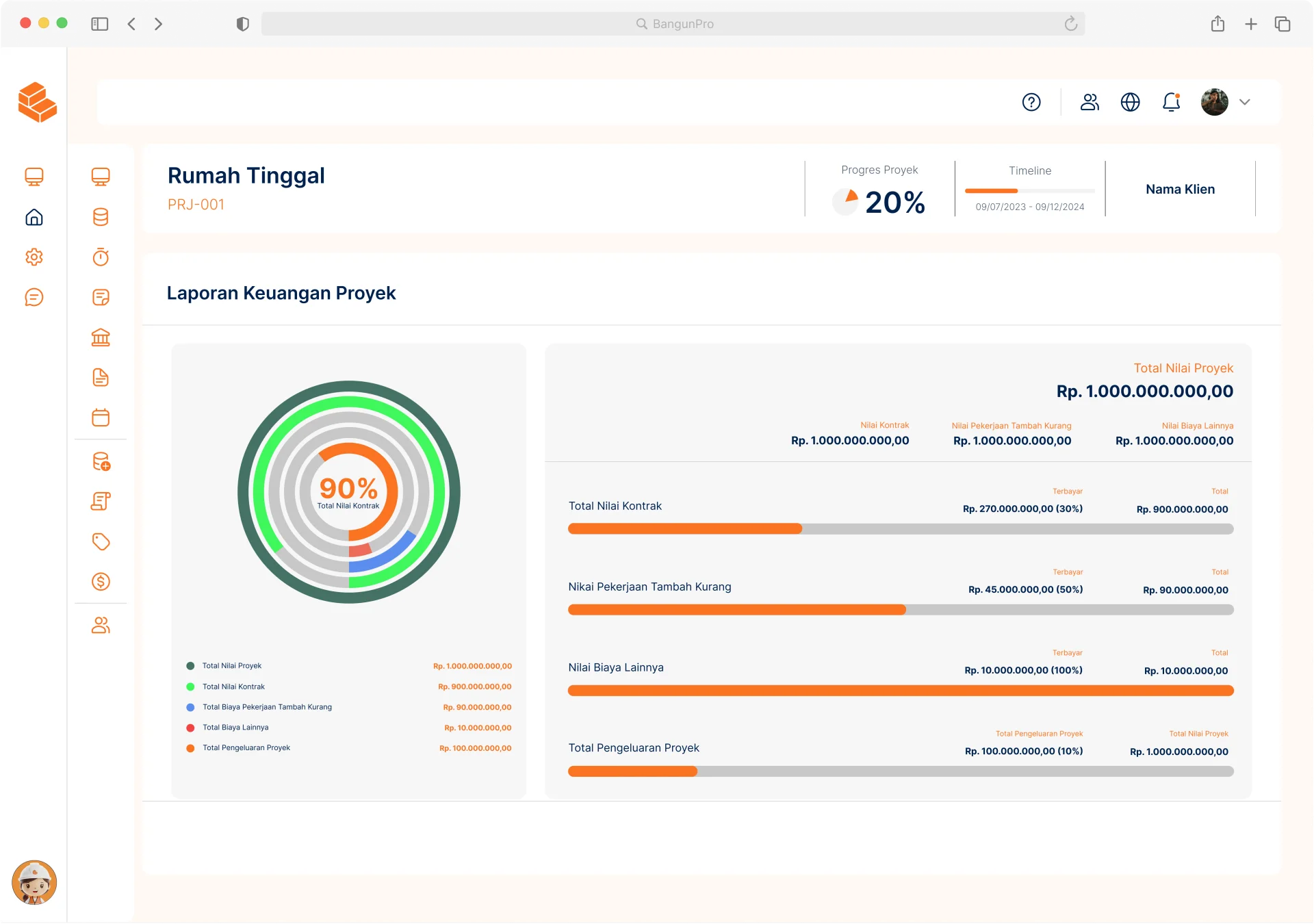Click the BangunPro address bar

(673, 24)
